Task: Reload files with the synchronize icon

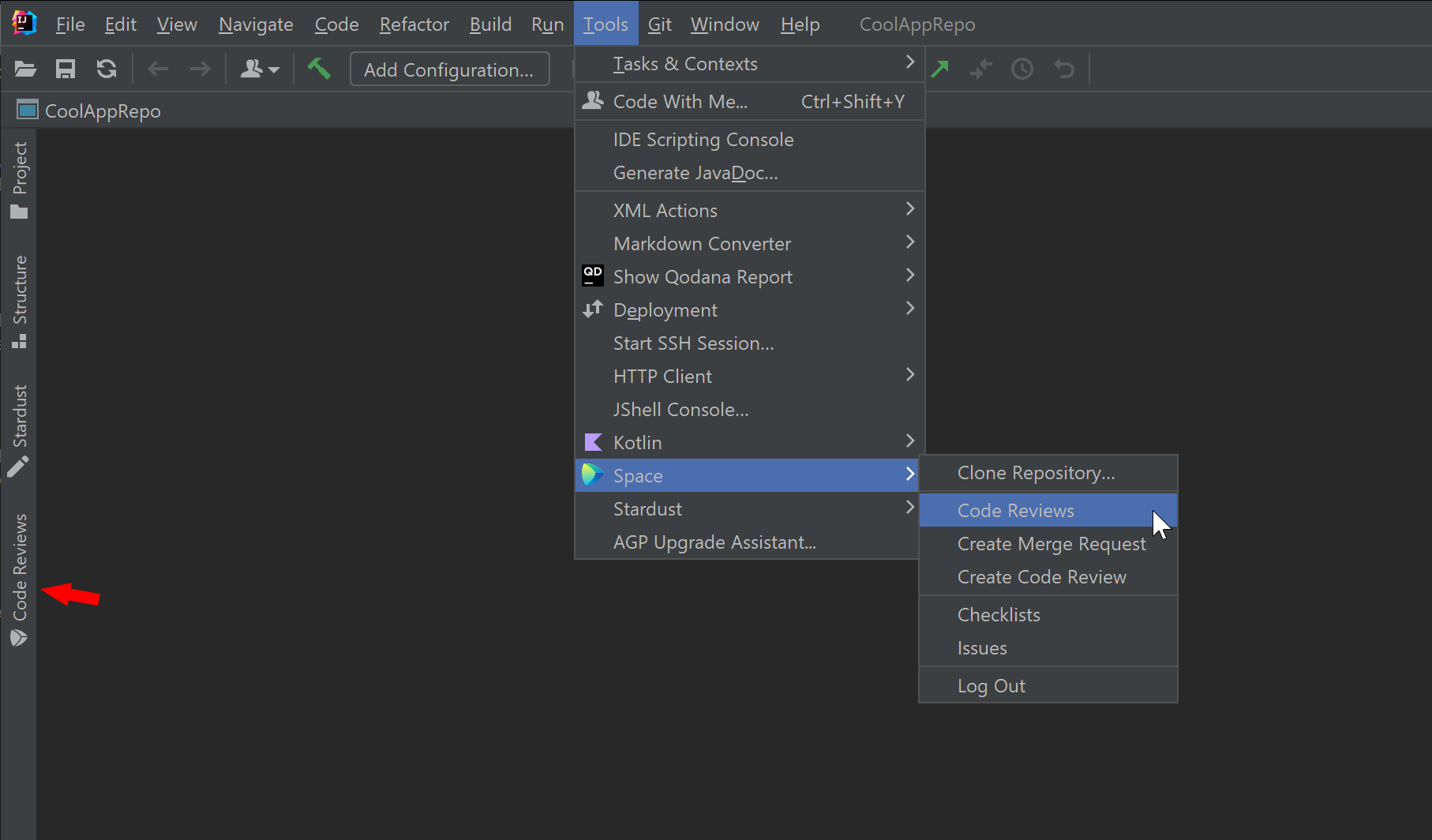Action: click(106, 69)
